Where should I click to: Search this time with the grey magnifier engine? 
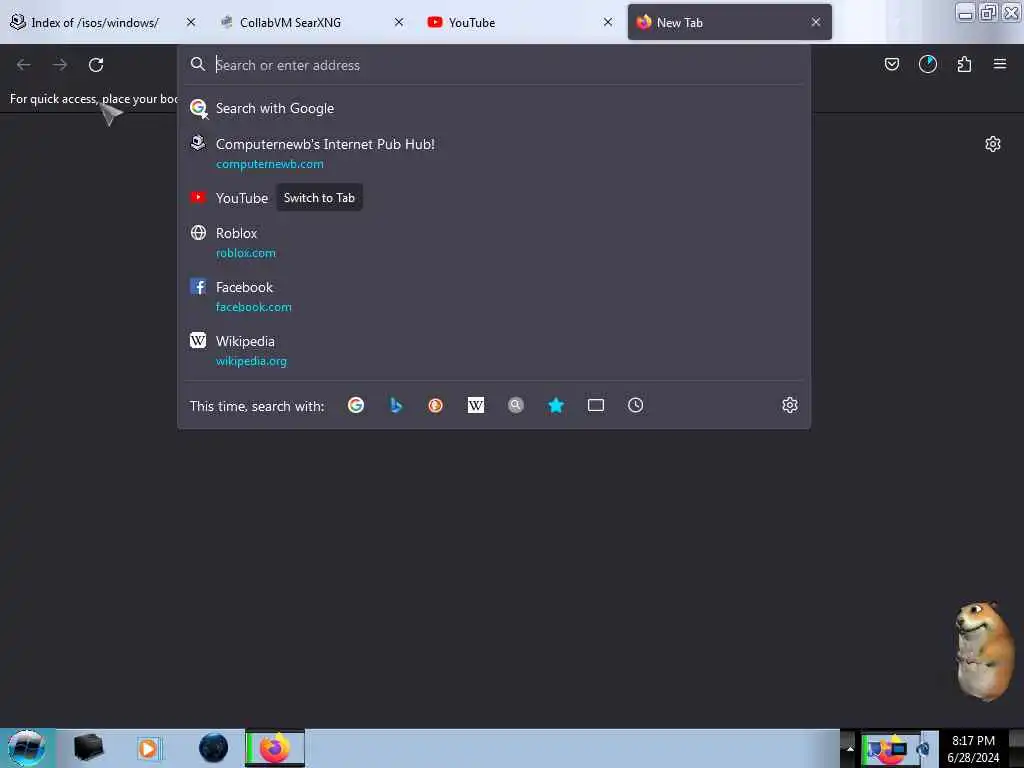coord(516,406)
